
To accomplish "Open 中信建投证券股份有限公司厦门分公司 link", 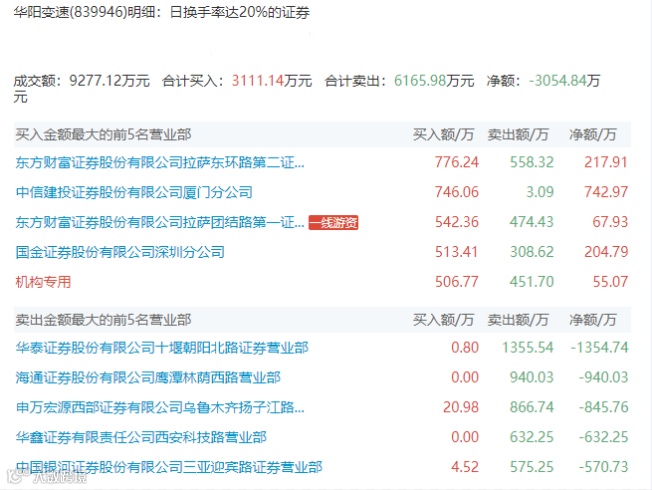I will point(134,192).
